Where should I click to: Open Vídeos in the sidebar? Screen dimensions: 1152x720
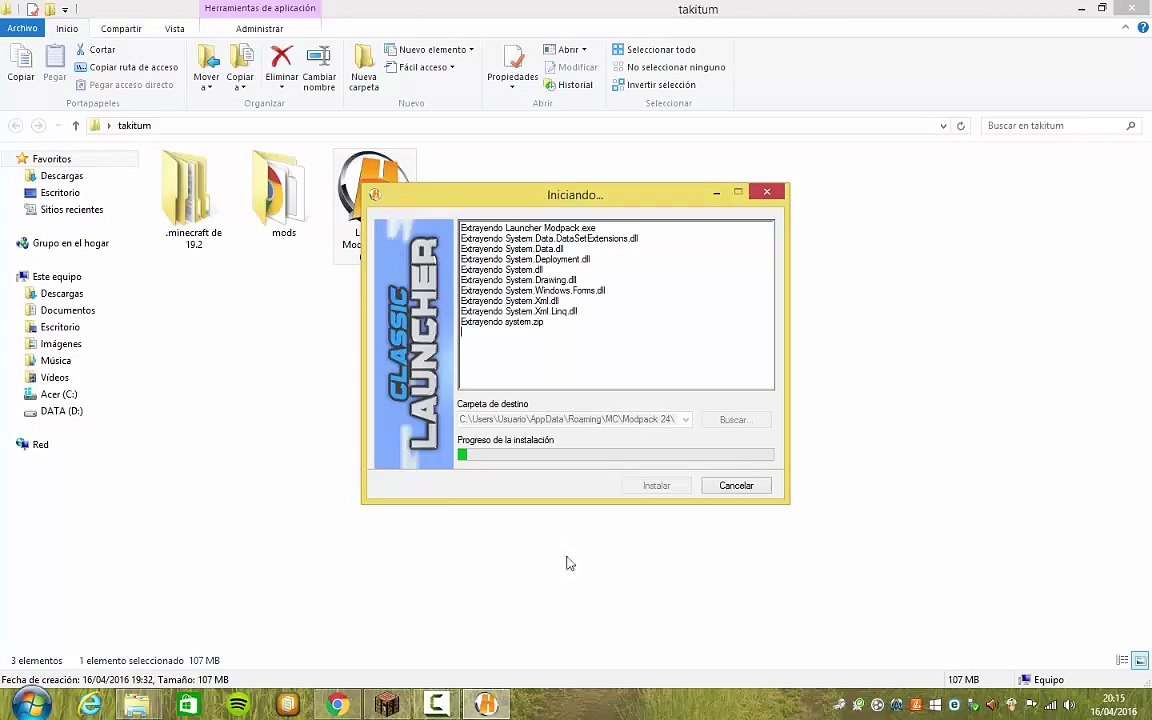[x=54, y=378]
